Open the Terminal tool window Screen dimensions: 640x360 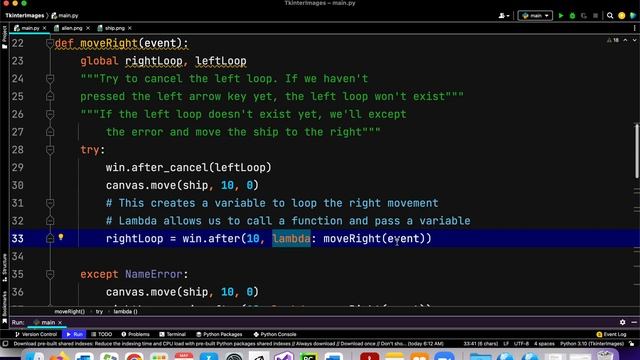[172, 334]
